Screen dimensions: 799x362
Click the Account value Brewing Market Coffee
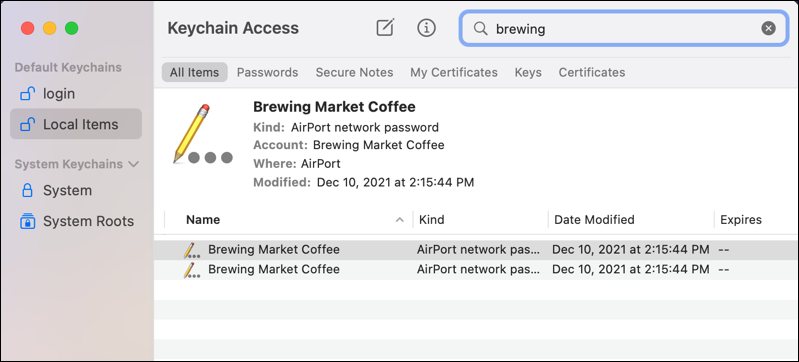click(379, 145)
